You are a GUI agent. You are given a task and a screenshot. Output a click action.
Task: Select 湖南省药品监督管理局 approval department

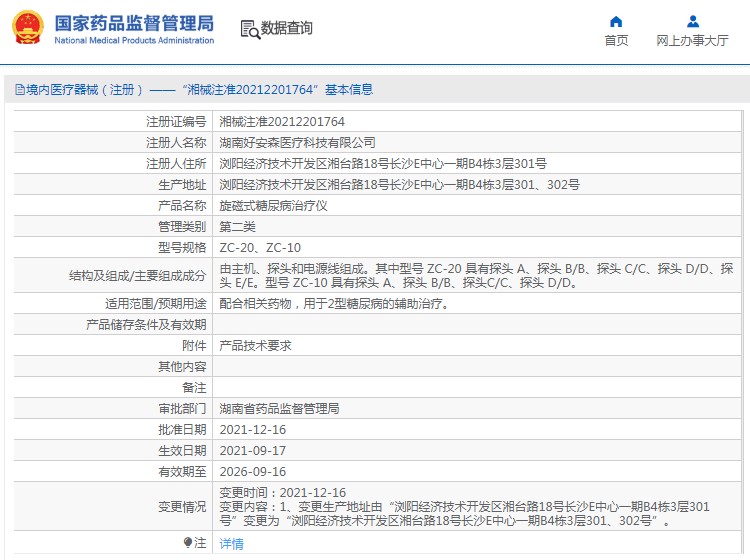279,408
